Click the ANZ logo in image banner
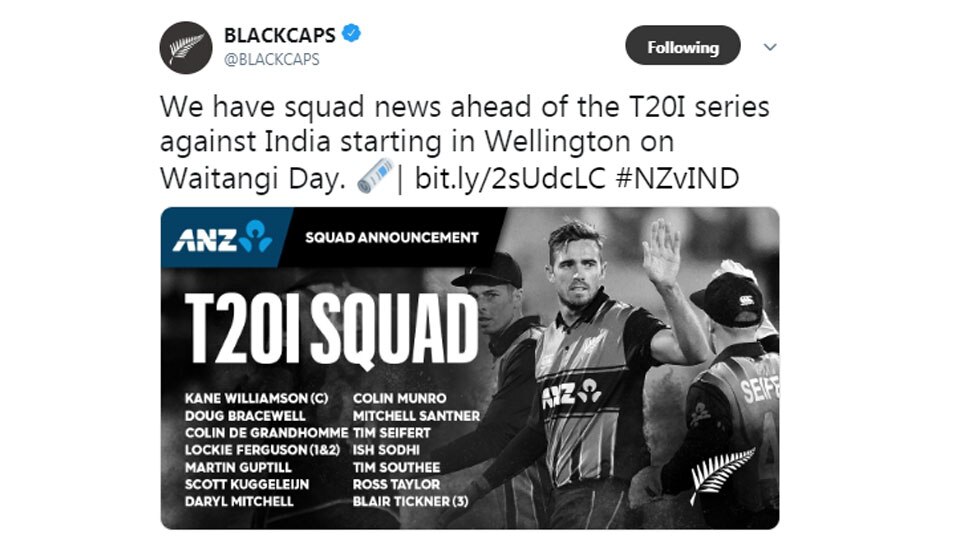Viewport: 970px width, 545px height. [x=221, y=237]
